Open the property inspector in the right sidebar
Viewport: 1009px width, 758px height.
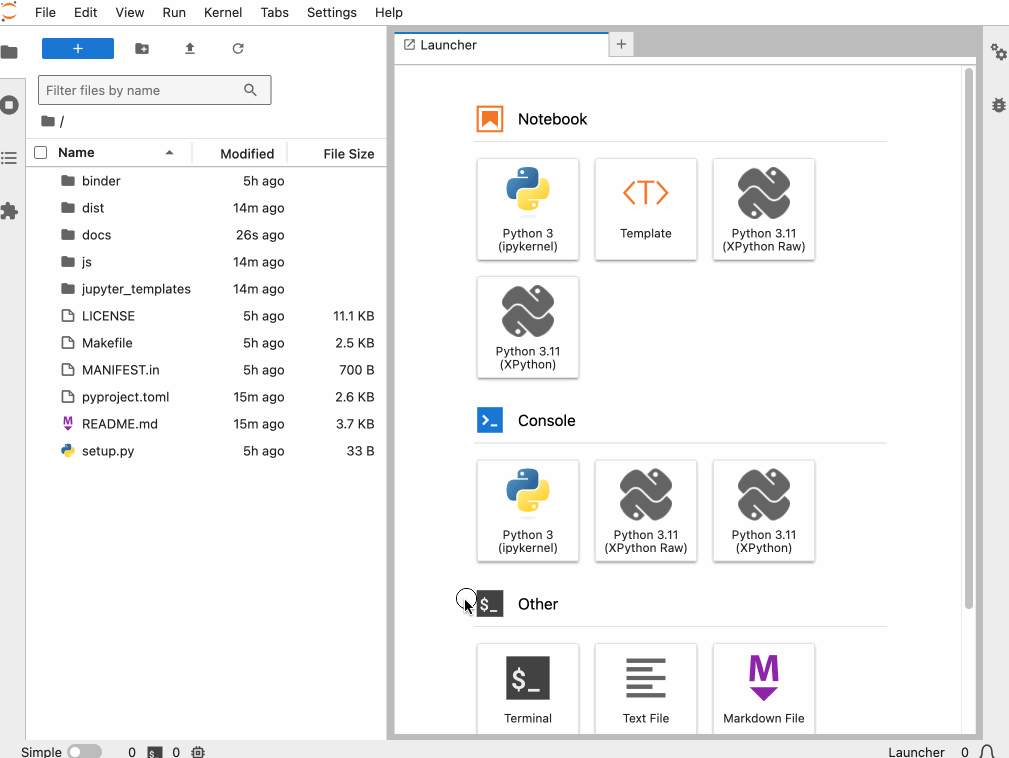pyautogui.click(x=997, y=52)
